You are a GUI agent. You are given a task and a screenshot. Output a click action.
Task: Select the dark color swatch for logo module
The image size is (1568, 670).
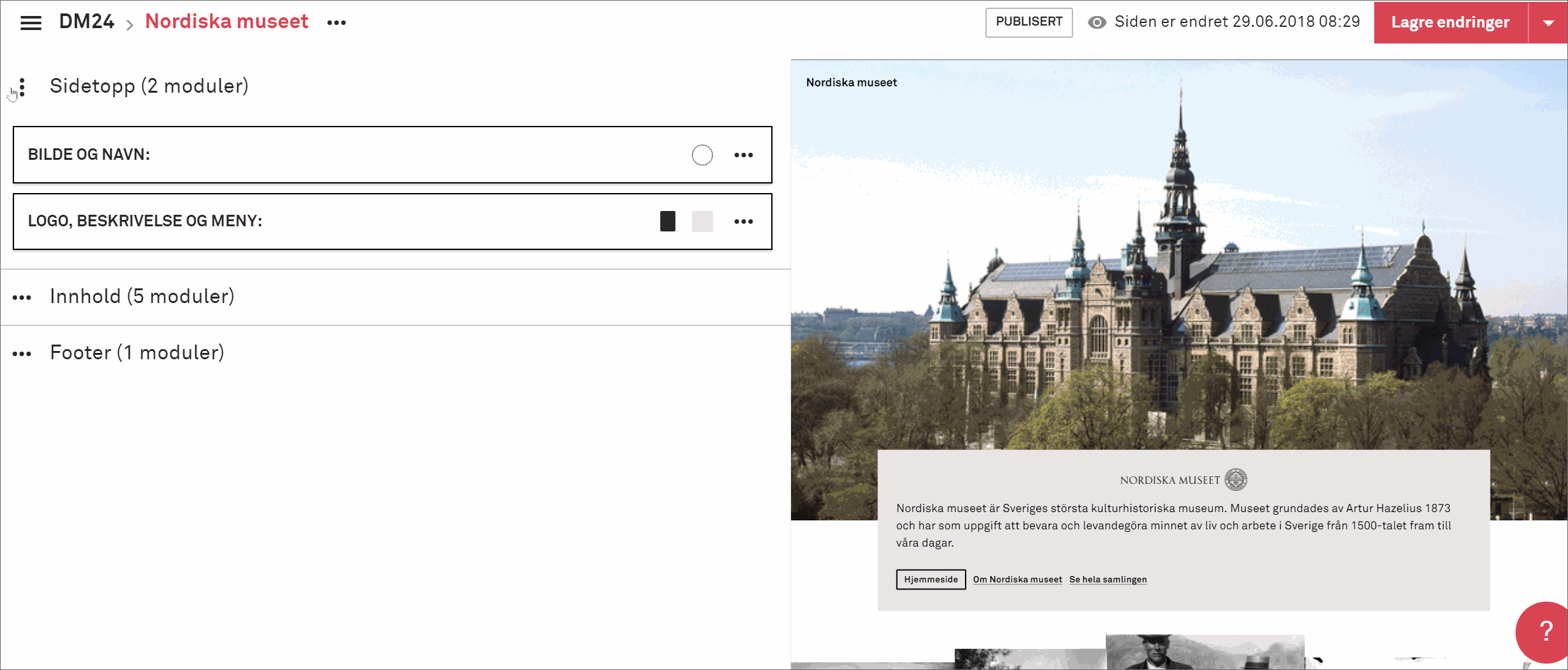coord(668,221)
